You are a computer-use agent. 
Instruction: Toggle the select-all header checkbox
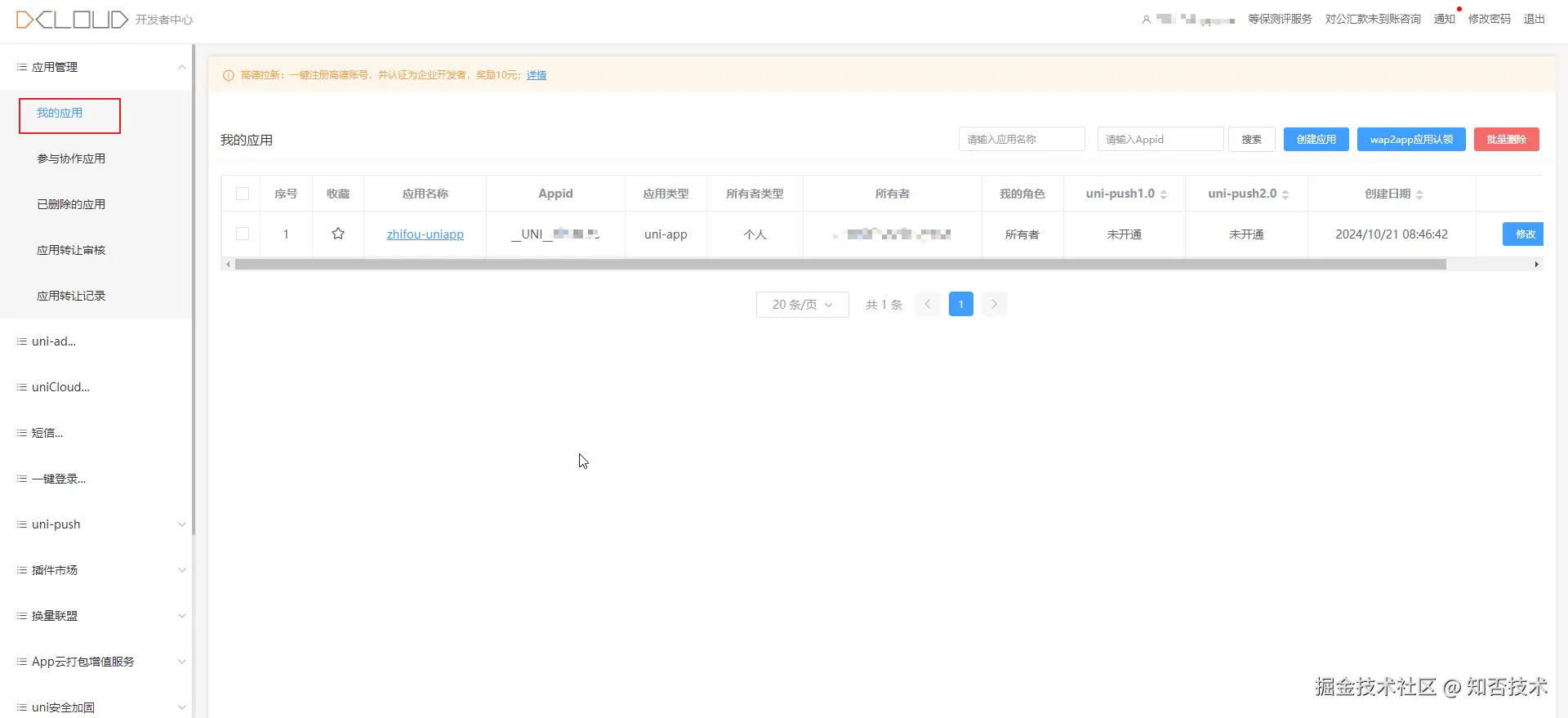tap(243, 194)
